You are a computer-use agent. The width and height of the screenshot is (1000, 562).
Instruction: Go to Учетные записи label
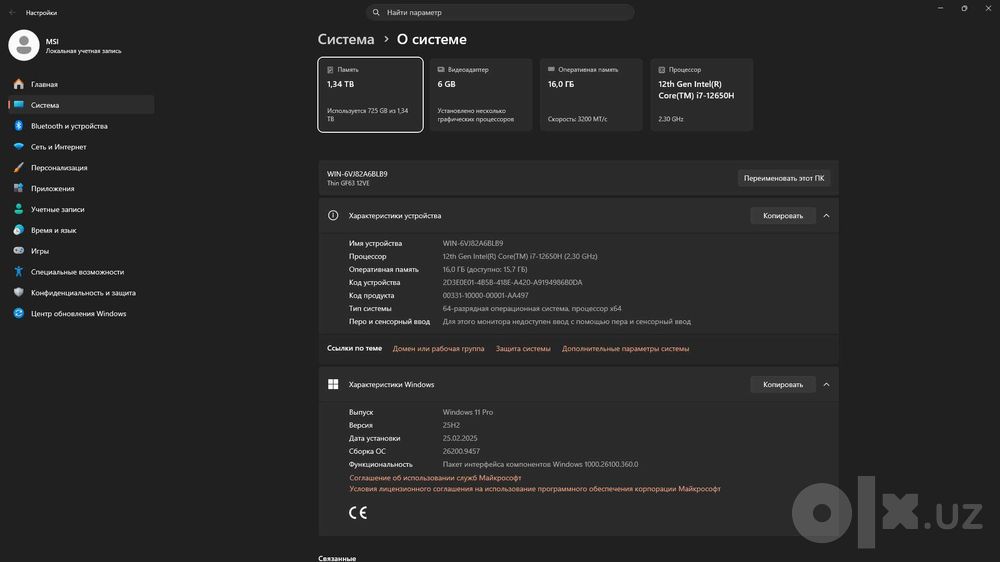(57, 209)
